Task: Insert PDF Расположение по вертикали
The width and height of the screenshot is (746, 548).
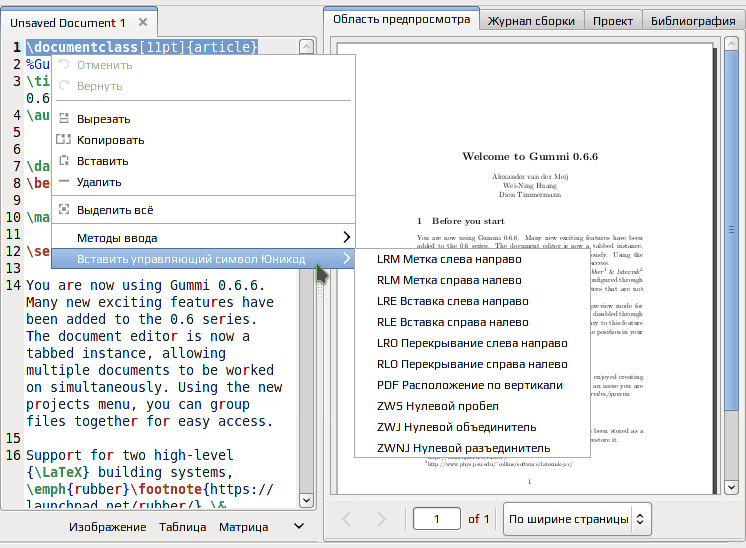Action: point(472,385)
